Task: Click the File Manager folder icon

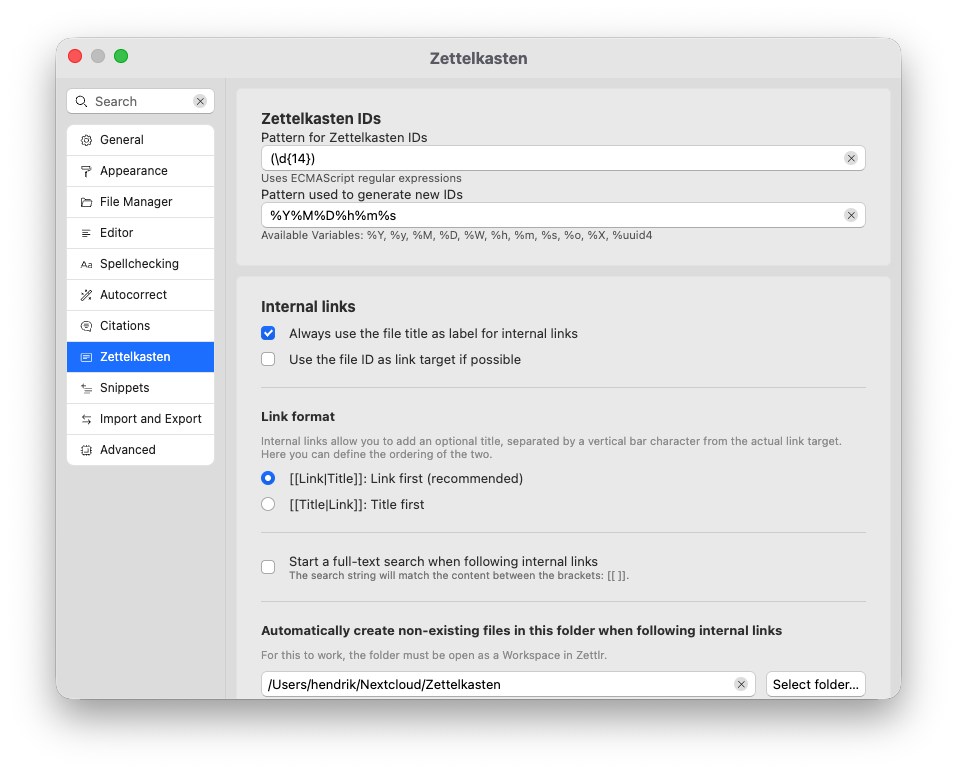Action: [86, 203]
